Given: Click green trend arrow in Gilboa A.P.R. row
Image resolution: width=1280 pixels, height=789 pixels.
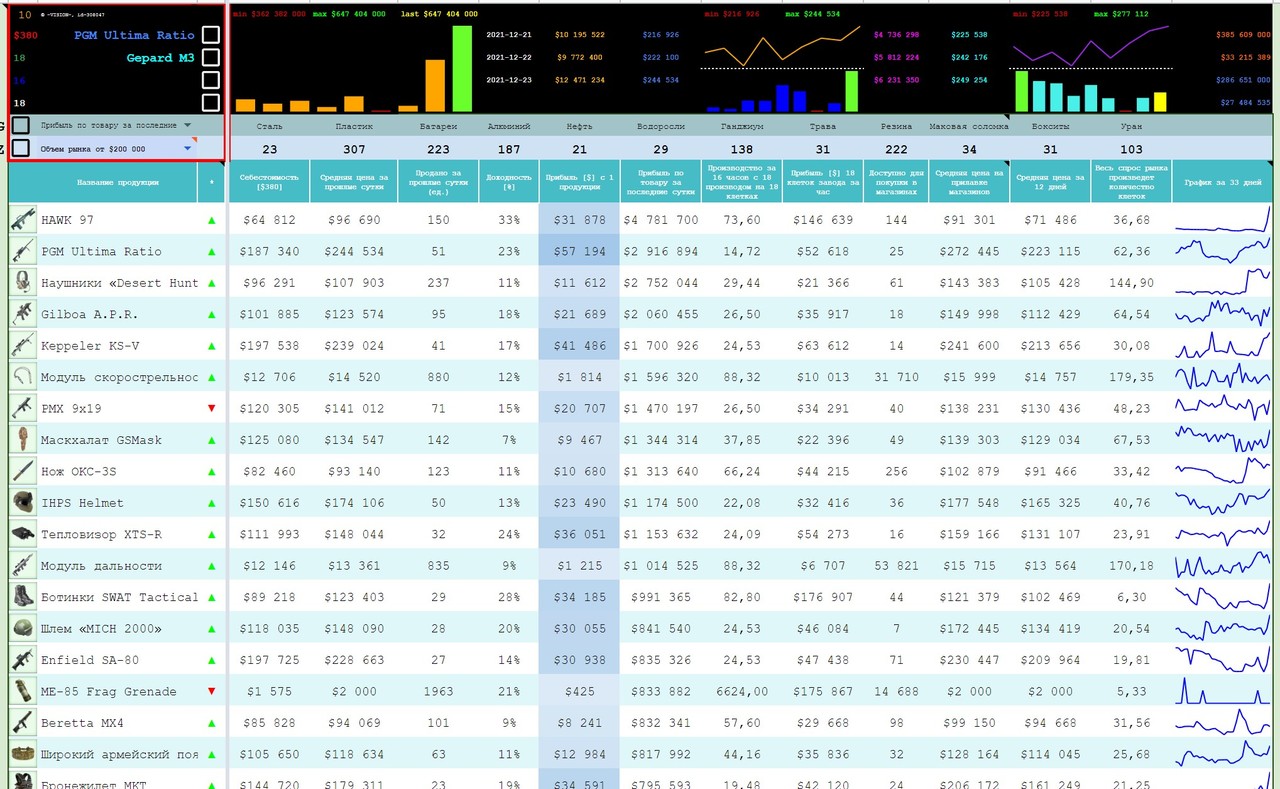Looking at the screenshot, I should [211, 314].
